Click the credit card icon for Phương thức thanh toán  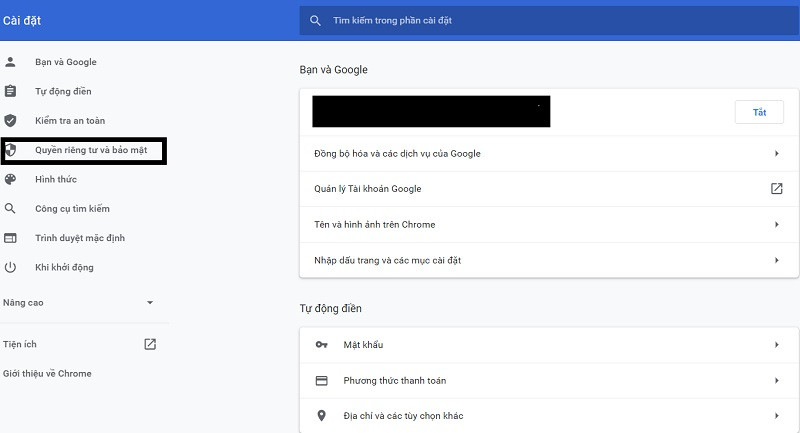click(321, 381)
